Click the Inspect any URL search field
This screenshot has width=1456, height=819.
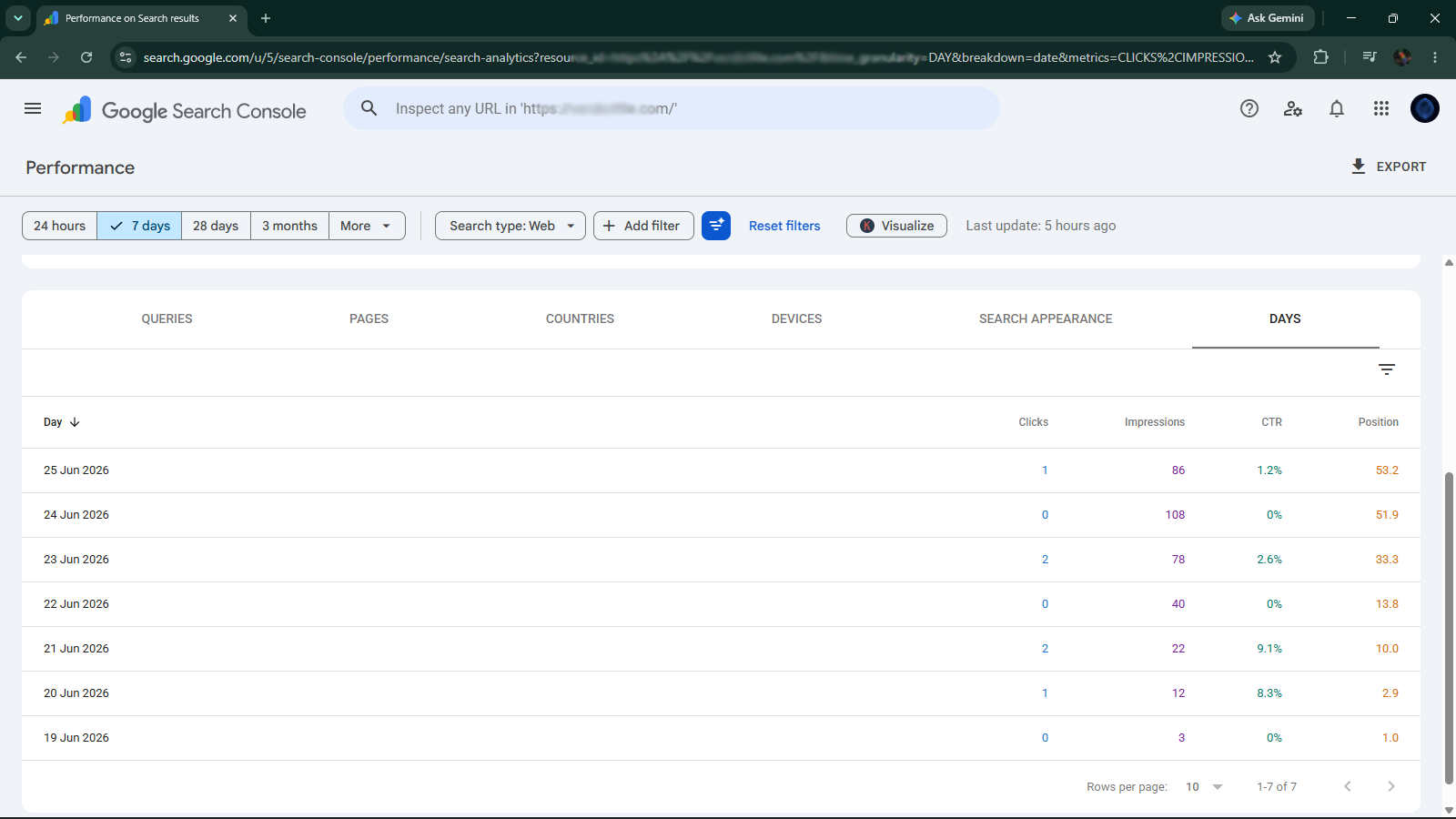672,108
